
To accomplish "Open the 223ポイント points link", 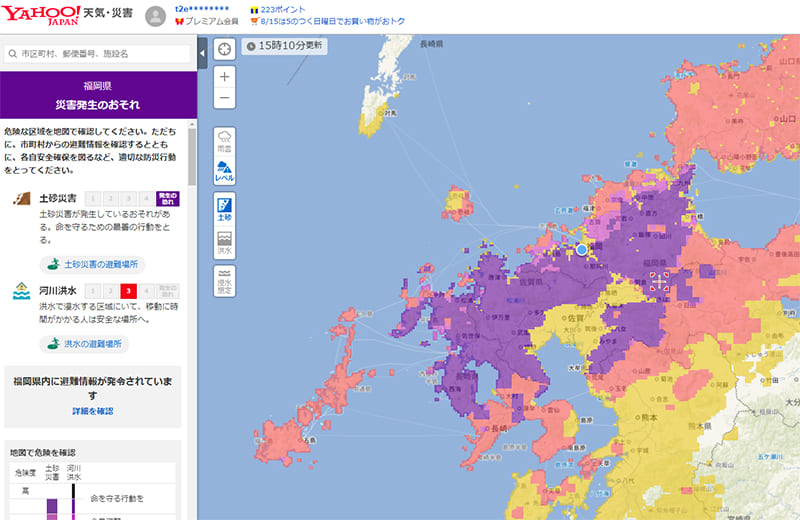I will pos(278,9).
